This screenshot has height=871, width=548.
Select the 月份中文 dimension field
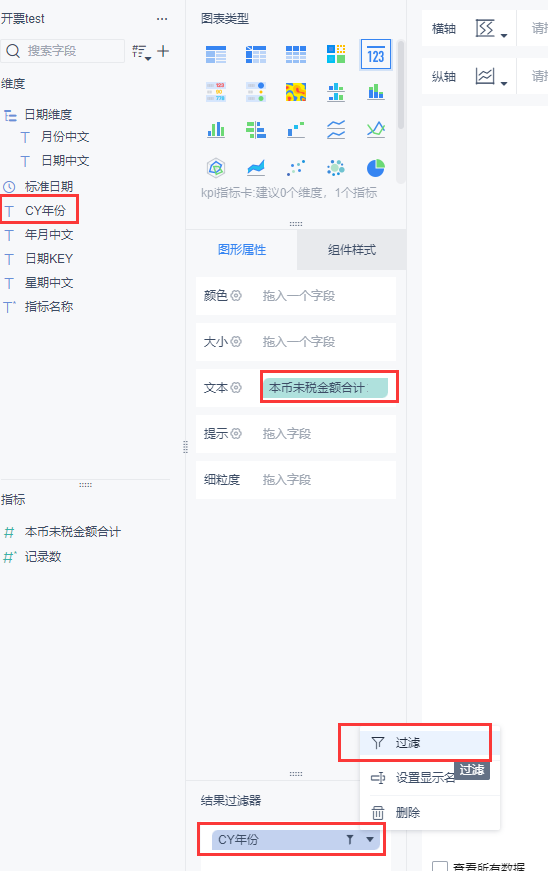pyautogui.click(x=65, y=137)
